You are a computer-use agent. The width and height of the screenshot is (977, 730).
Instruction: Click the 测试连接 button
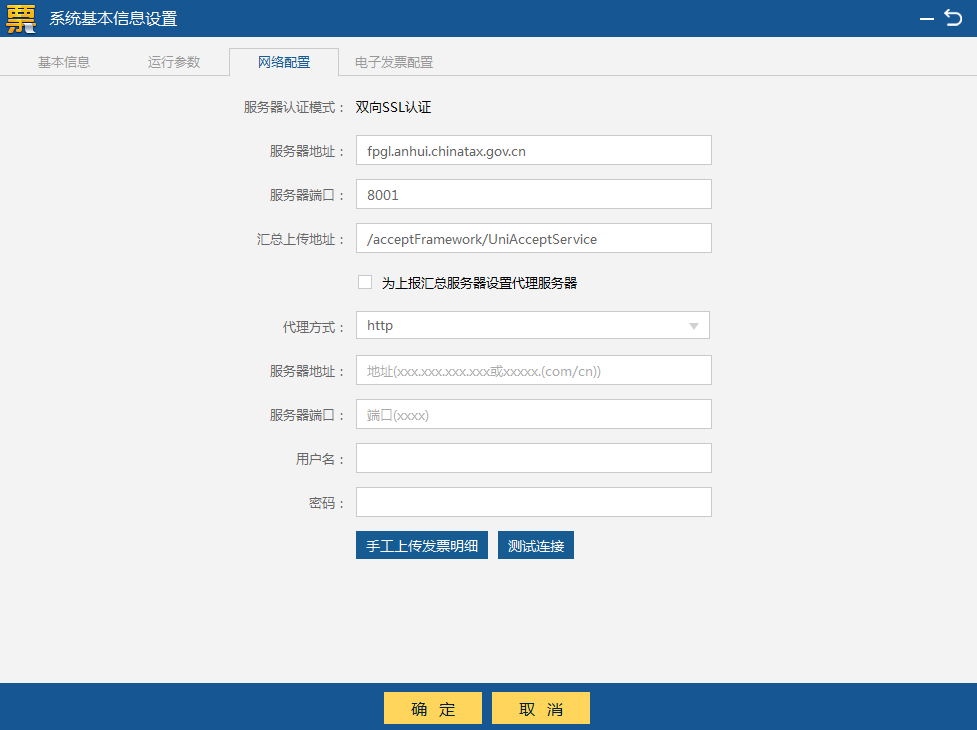pyautogui.click(x=535, y=544)
